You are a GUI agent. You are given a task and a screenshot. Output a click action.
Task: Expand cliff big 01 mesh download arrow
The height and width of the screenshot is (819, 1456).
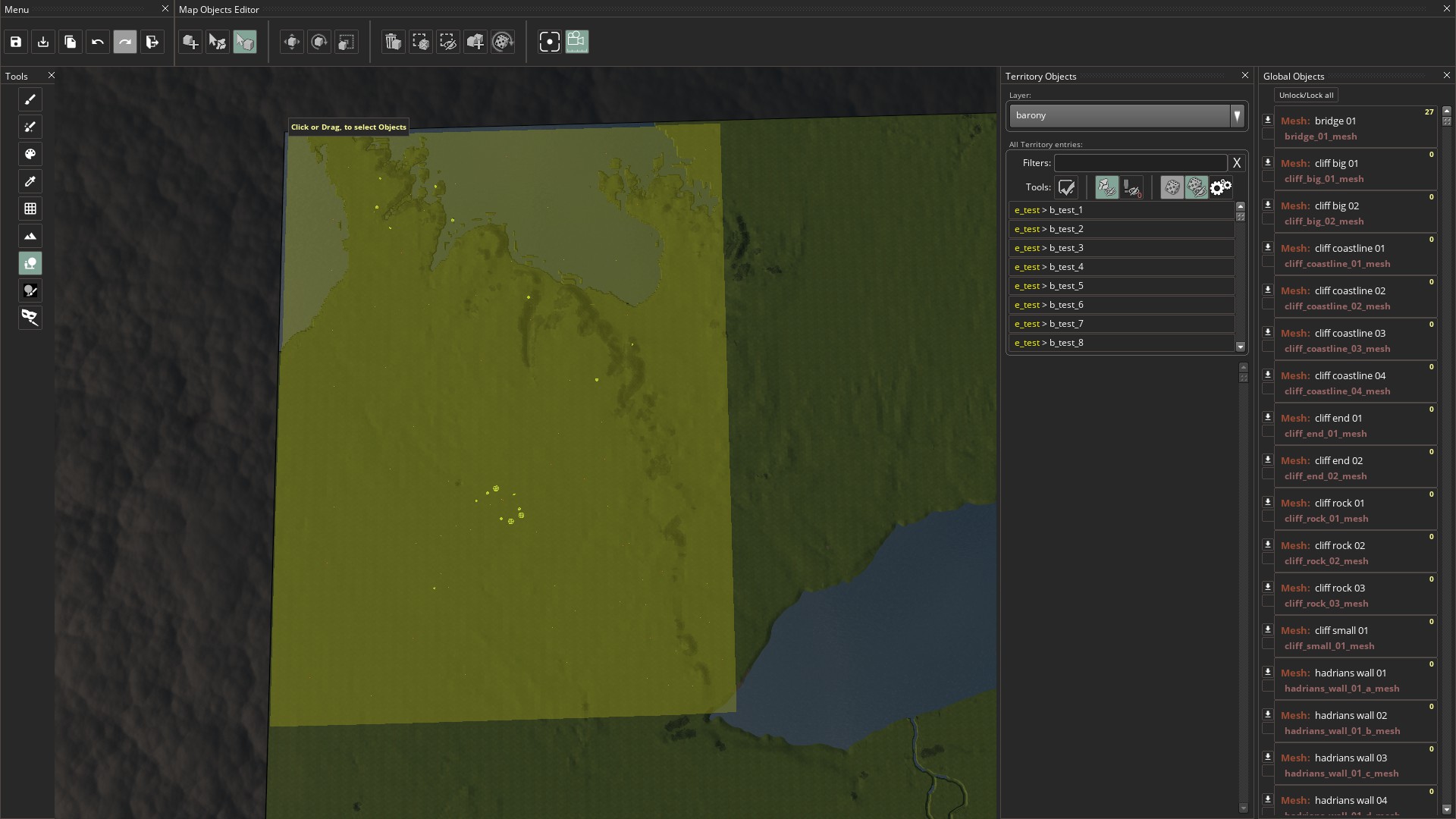[1268, 162]
